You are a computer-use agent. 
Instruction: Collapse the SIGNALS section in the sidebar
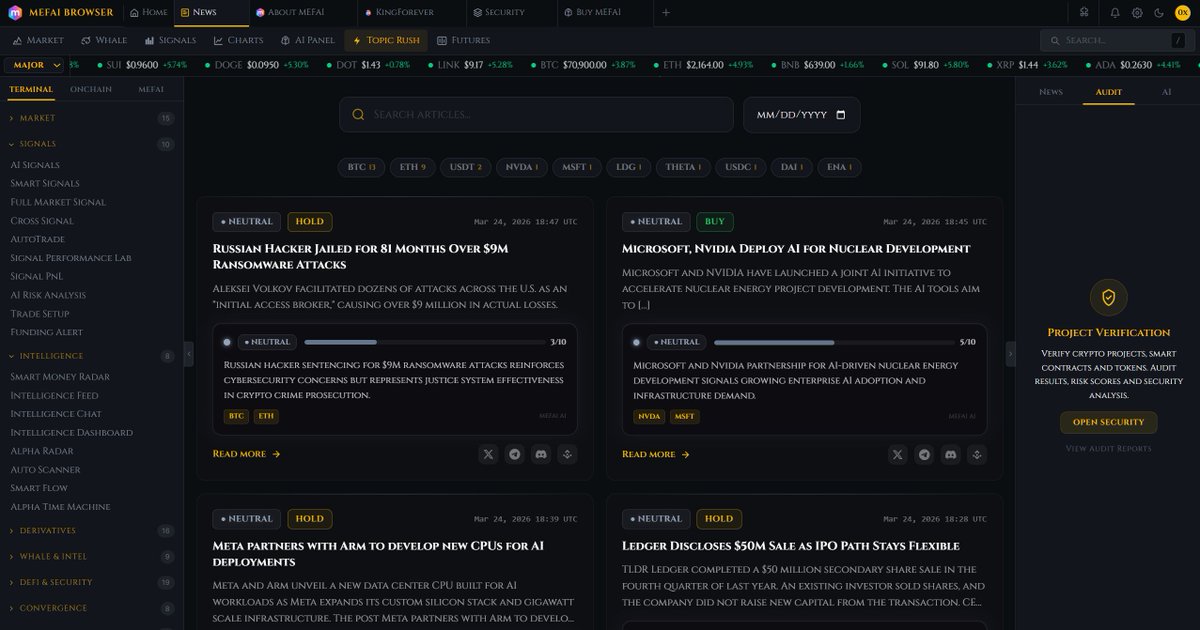point(40,143)
